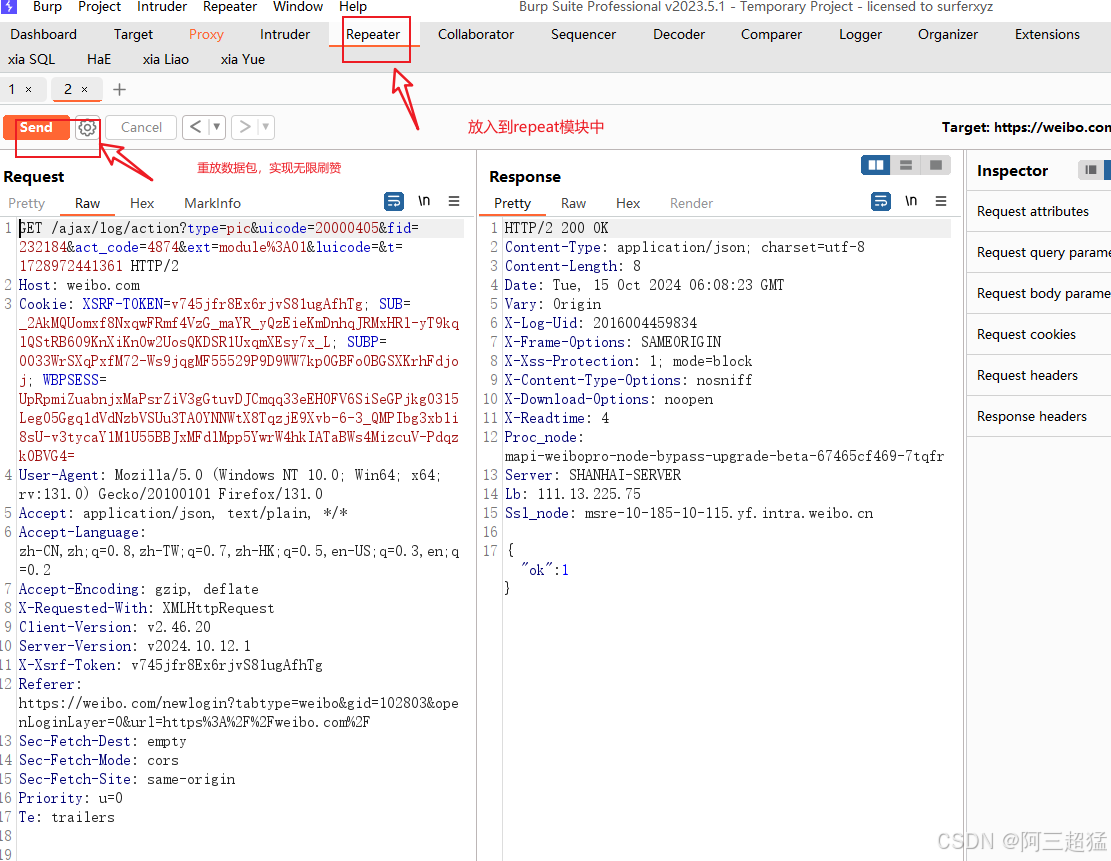
Task: Click the Host: weibo.com line in the request
Action: click(79, 285)
